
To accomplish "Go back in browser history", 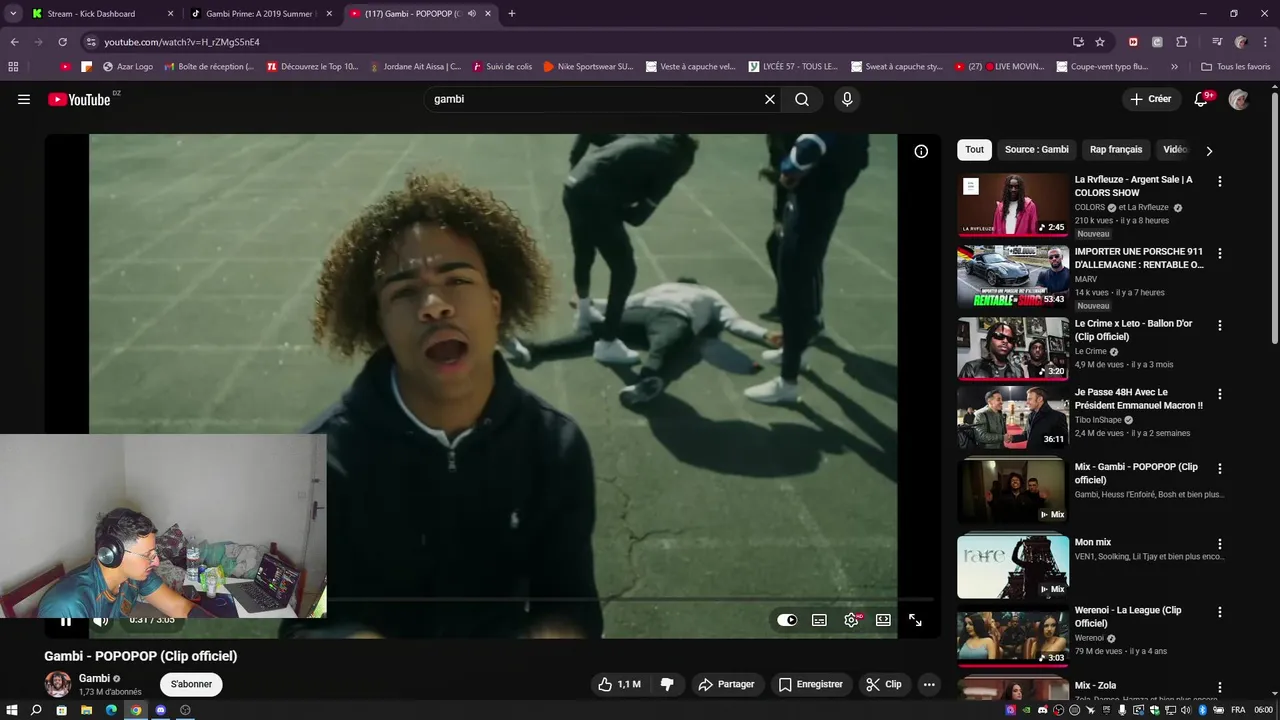I will click(x=14, y=42).
